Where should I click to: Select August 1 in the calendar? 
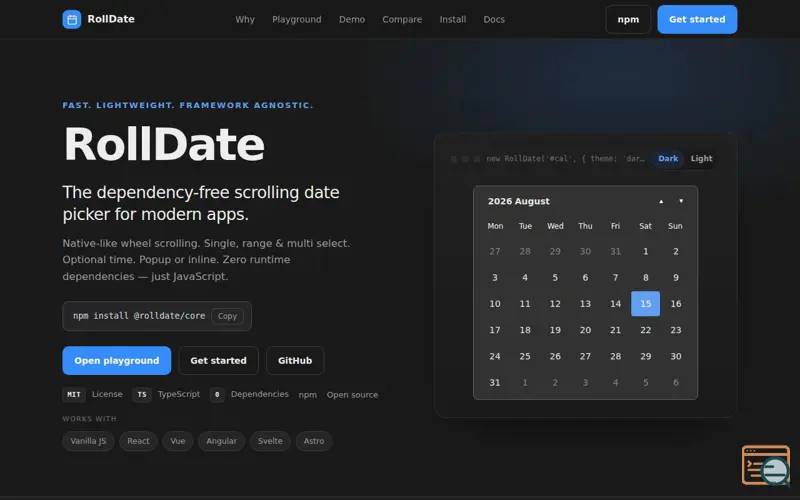[x=645, y=251]
